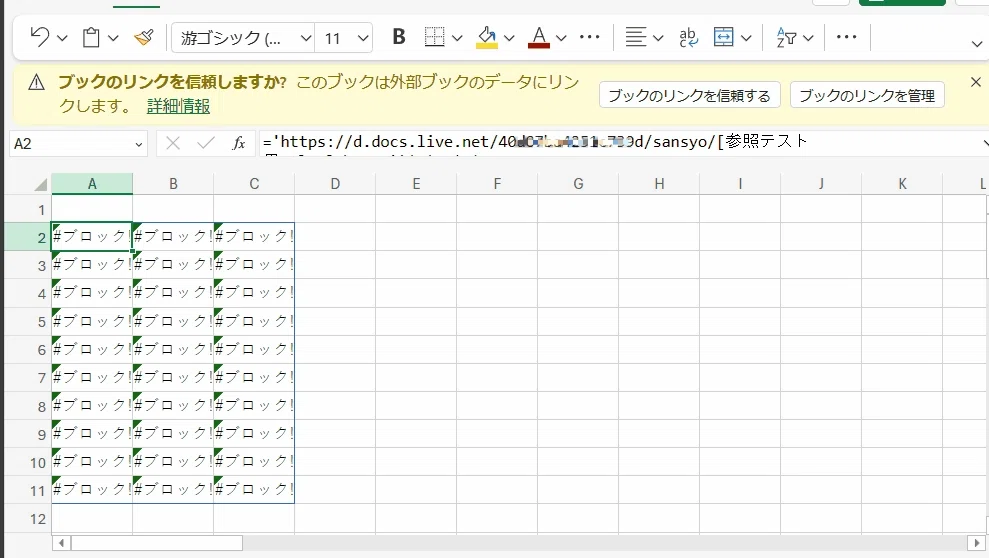Select cell A2 with #ブロック! error
Image resolution: width=989 pixels, height=558 pixels.
[92, 236]
